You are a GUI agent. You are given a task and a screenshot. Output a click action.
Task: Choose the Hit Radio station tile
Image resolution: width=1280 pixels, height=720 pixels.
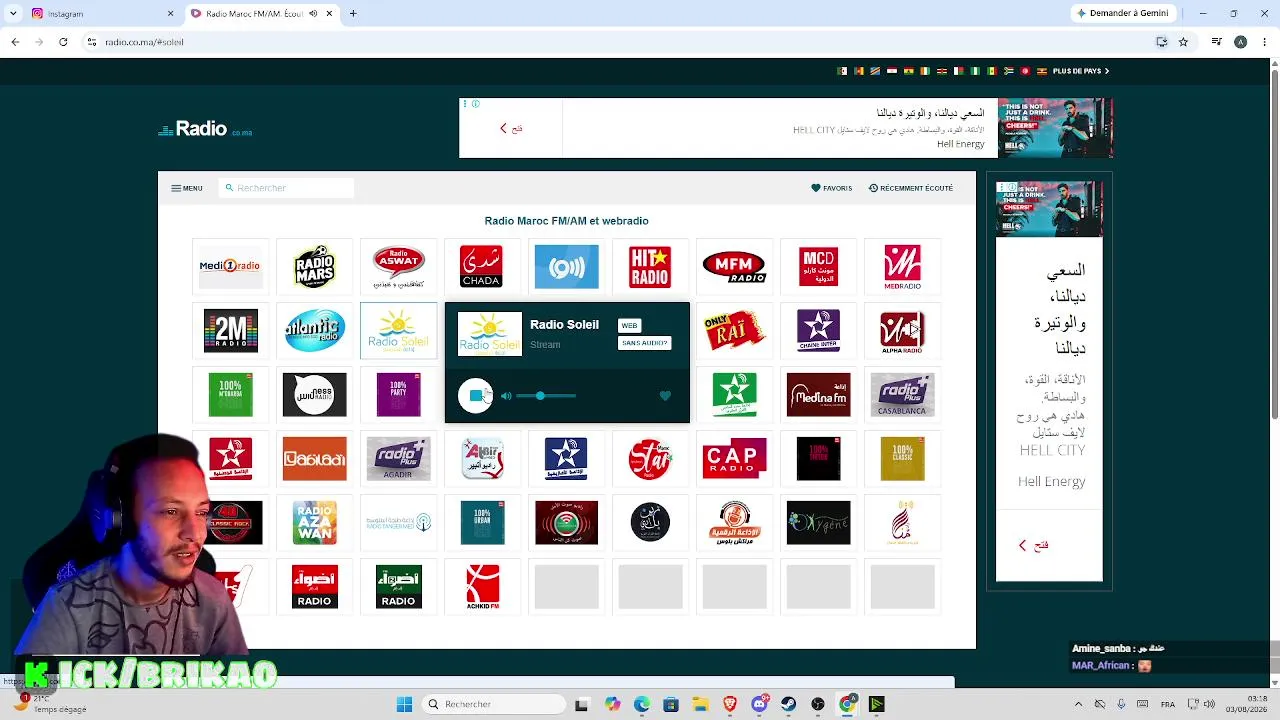(x=650, y=267)
